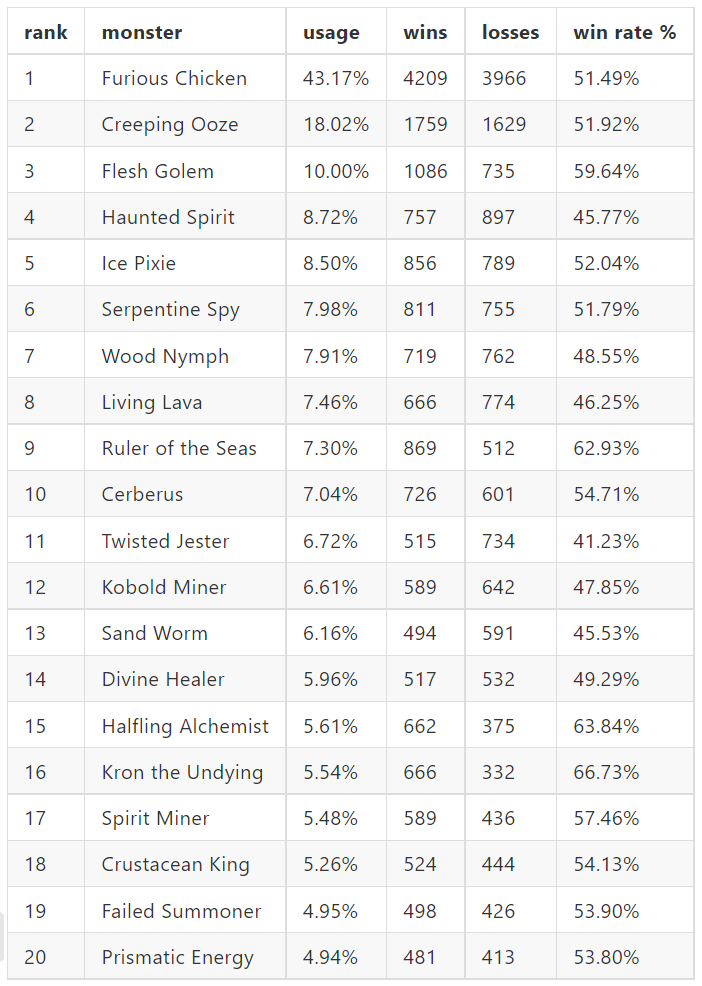Select the Creeping Ooze row name
Viewport: 702px width, 986px height.
(170, 125)
